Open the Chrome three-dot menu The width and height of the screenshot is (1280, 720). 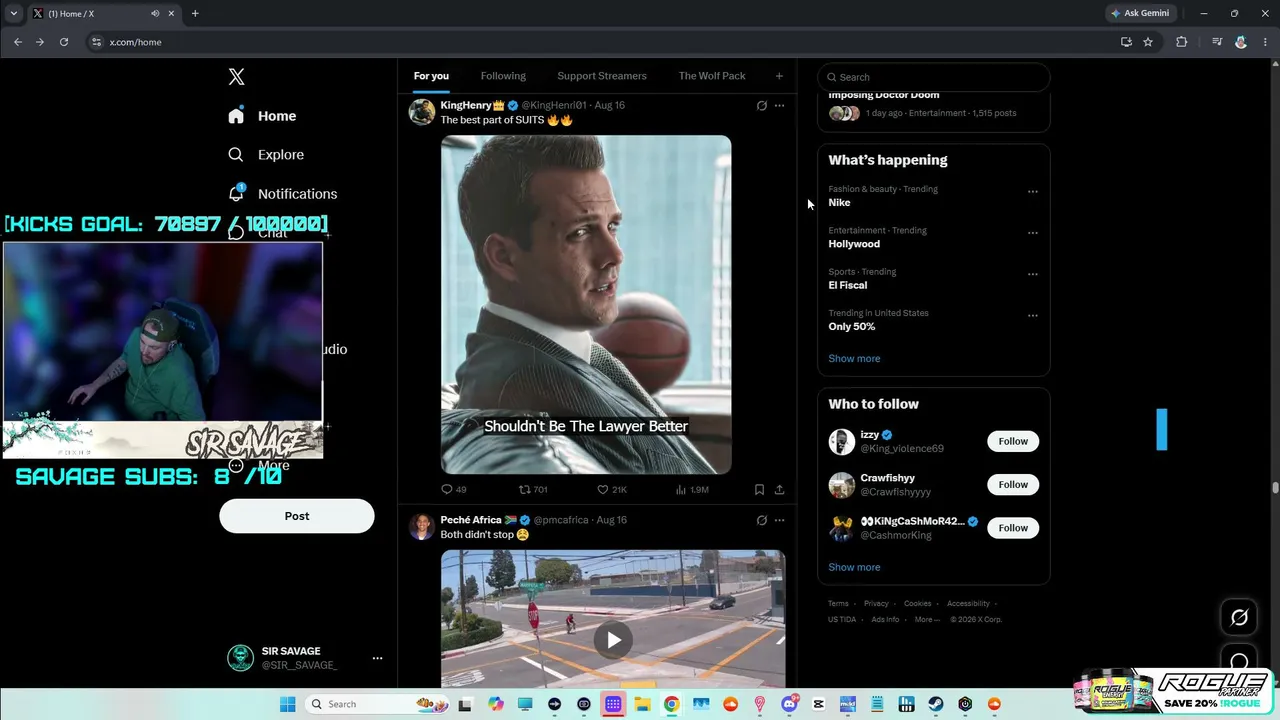(x=1264, y=42)
